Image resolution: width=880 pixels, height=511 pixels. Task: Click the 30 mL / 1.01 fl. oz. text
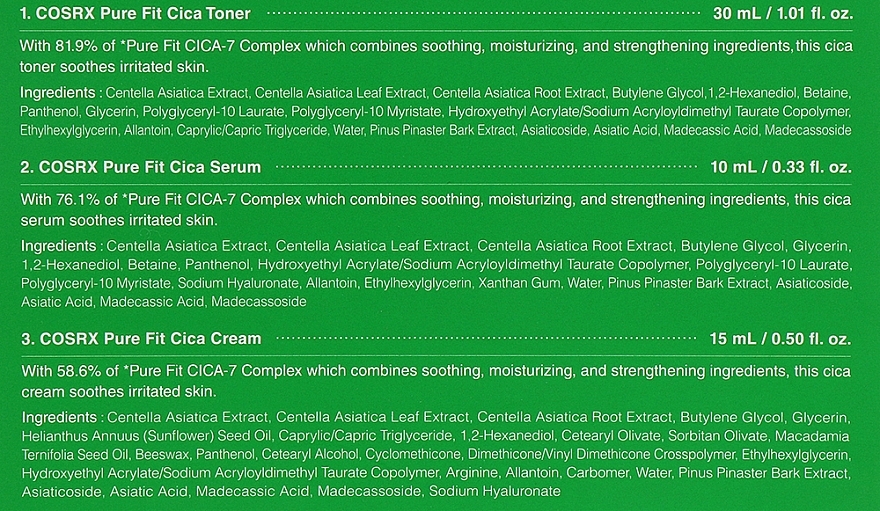[x=782, y=13]
